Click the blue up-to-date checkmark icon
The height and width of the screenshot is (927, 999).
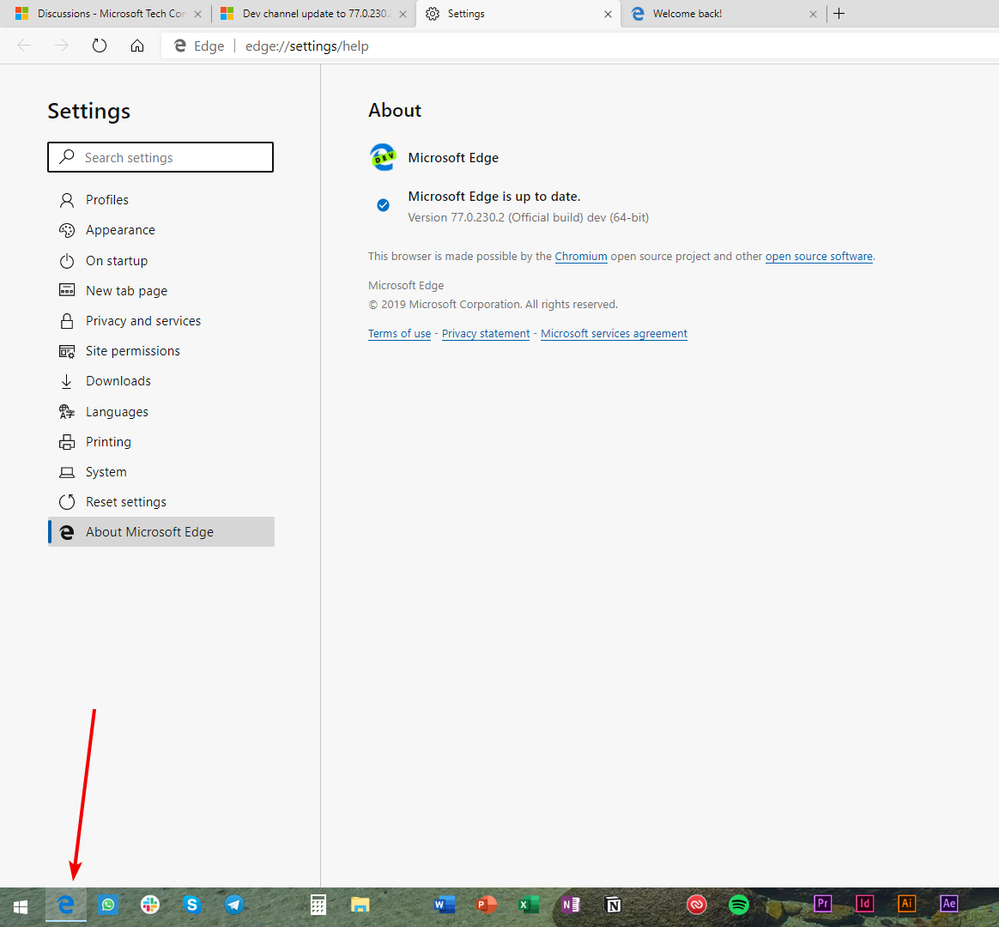point(383,205)
